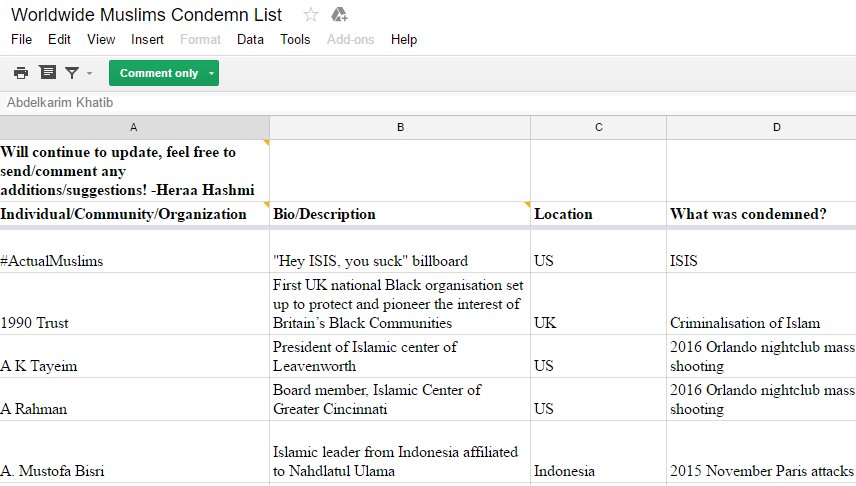The height and width of the screenshot is (486, 856).
Task: Click the list view toolbar icon
Action: pos(47,72)
